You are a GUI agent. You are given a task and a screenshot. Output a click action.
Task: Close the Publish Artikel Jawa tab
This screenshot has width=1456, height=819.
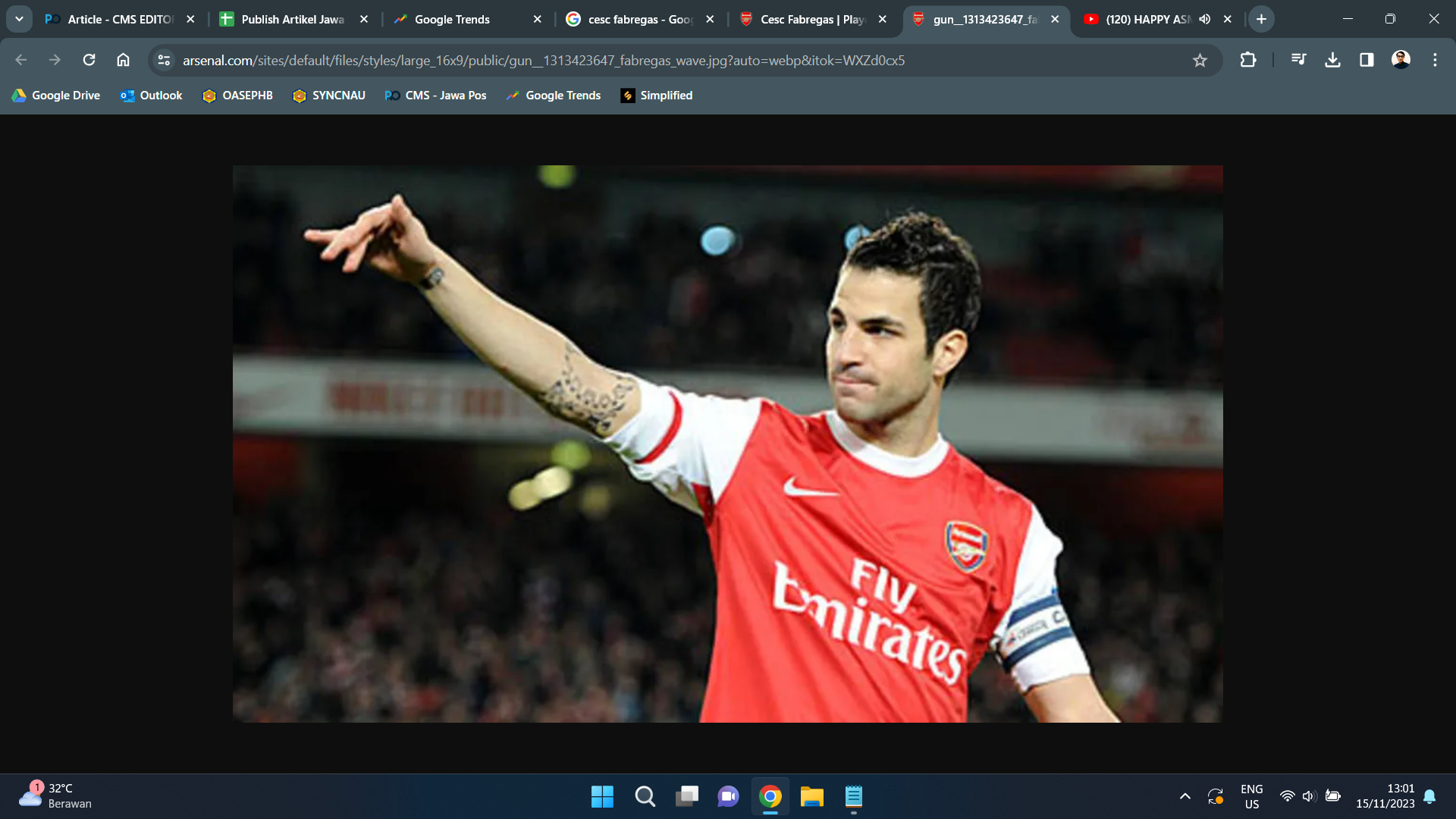[x=364, y=19]
